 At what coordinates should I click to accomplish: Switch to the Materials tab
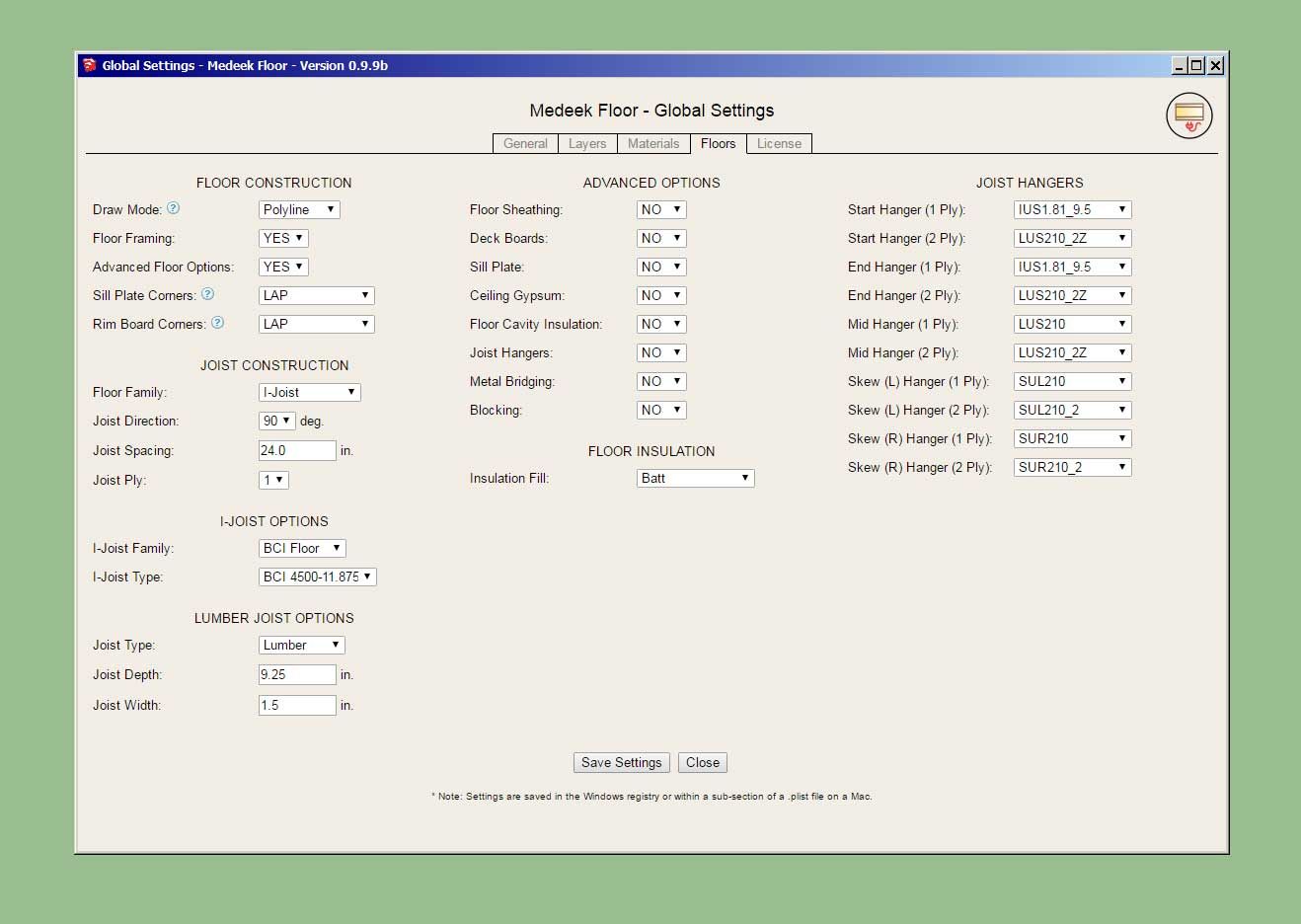tap(653, 143)
